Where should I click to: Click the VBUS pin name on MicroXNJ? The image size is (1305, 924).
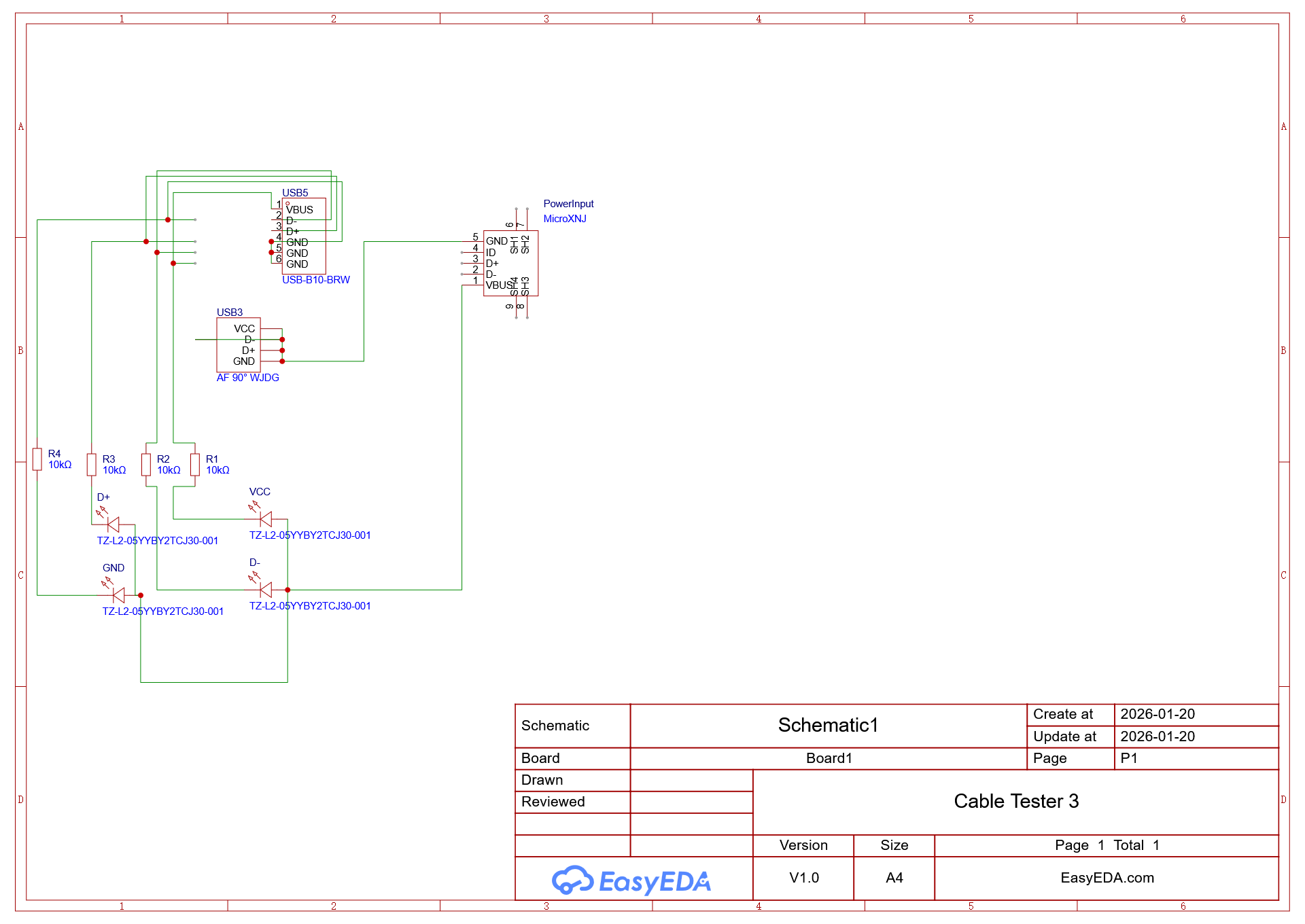[500, 285]
